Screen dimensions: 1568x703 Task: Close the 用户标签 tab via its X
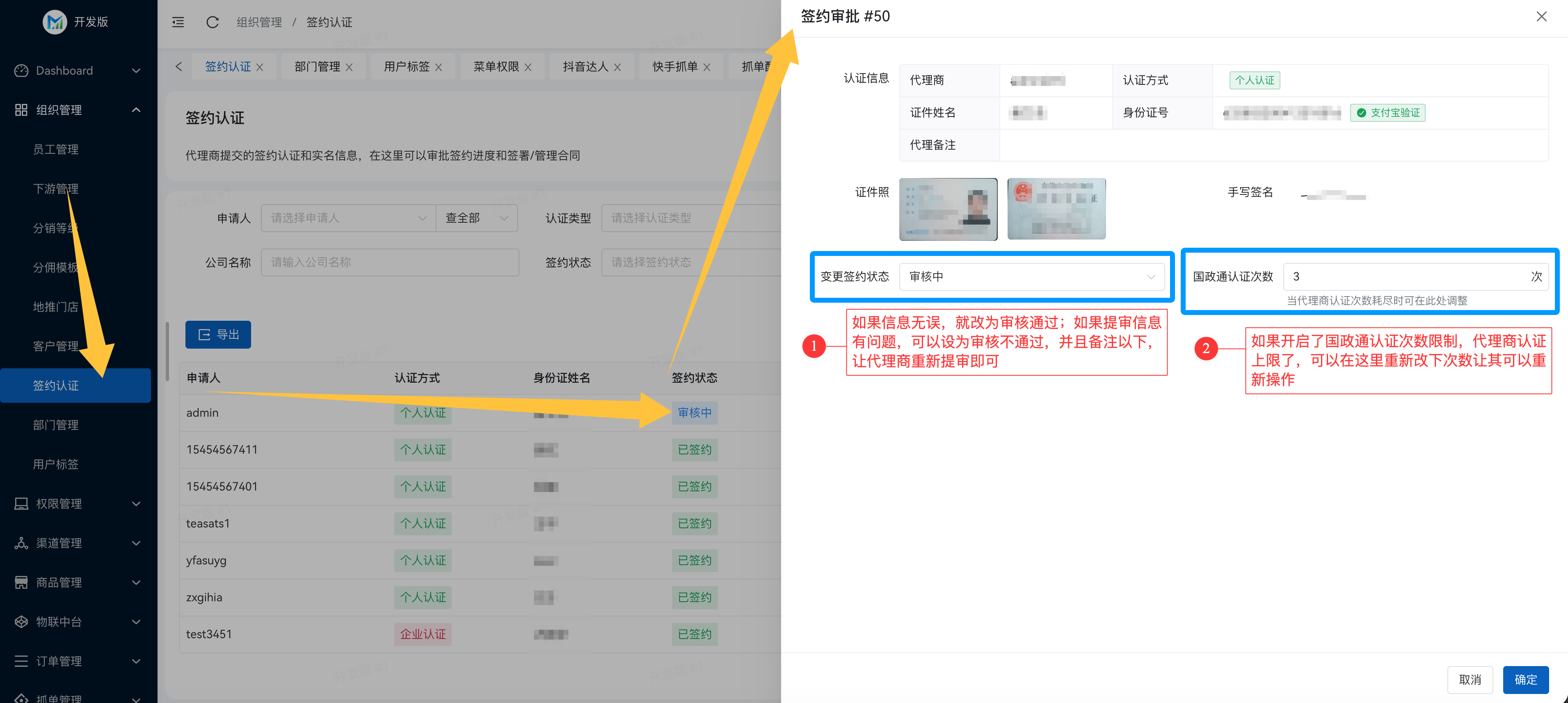point(439,68)
